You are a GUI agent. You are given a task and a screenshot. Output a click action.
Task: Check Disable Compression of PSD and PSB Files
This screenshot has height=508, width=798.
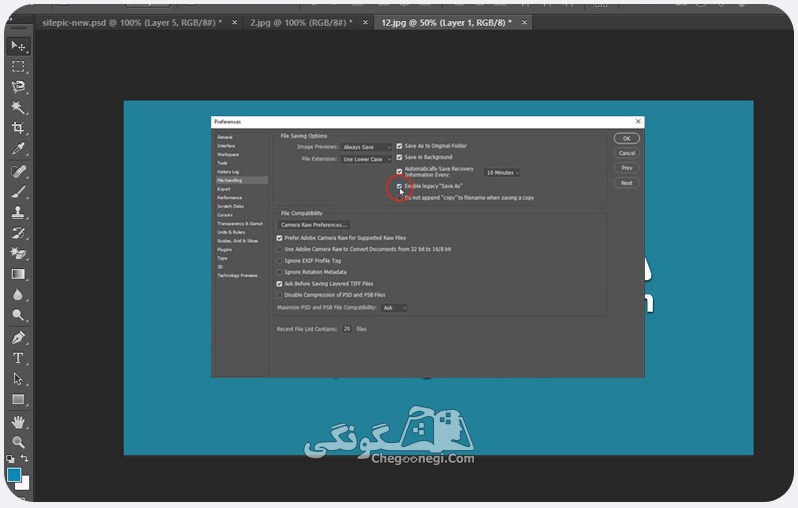(279, 295)
